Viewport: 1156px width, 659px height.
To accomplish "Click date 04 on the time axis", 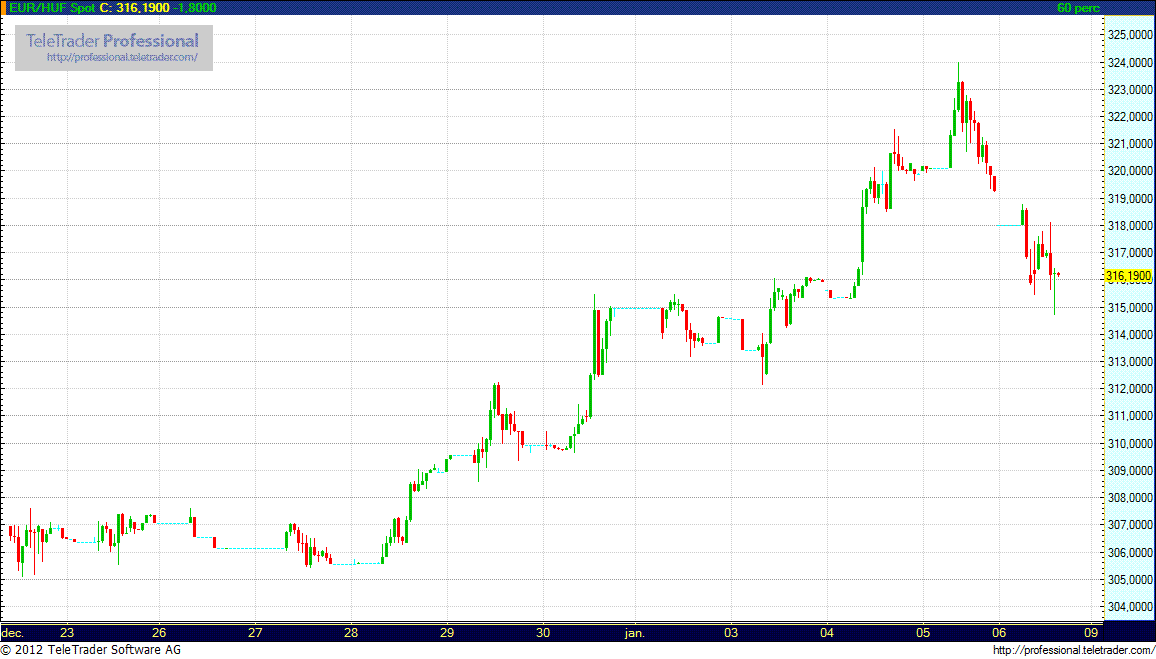I will [x=827, y=632].
